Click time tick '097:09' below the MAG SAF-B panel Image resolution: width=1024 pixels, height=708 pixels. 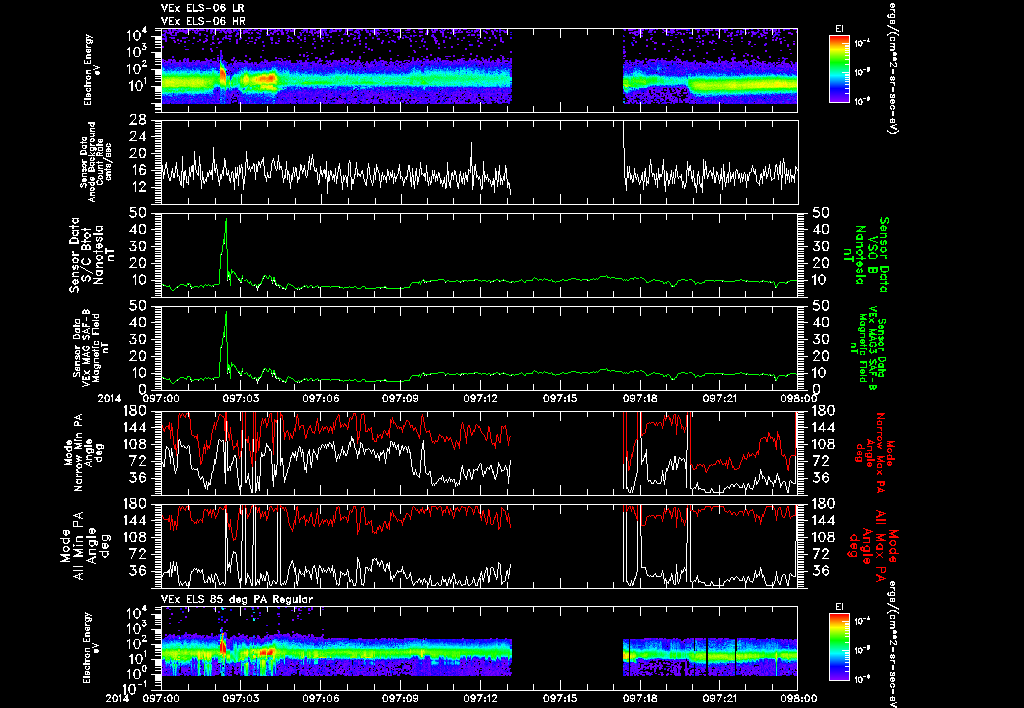point(400,398)
